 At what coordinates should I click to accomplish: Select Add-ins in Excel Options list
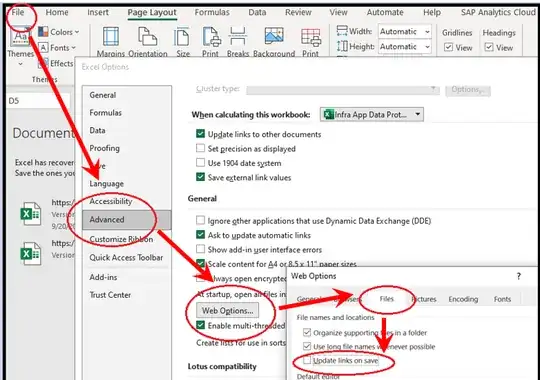[103, 277]
